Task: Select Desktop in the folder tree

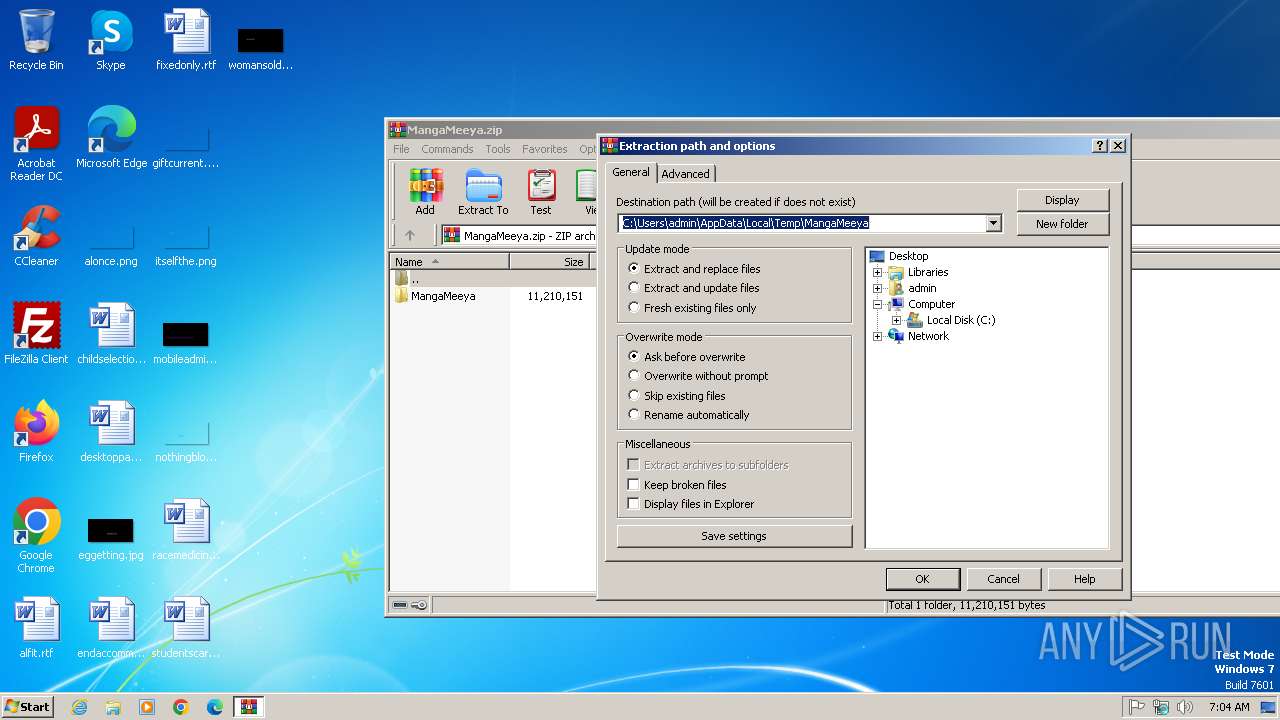Action: pyautogui.click(x=899, y=256)
